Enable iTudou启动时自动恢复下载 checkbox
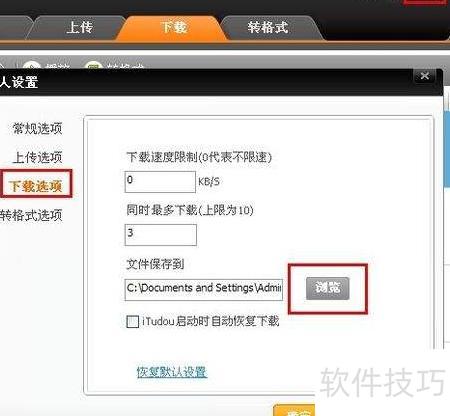Screen dimensions: 450x416 [133, 322]
